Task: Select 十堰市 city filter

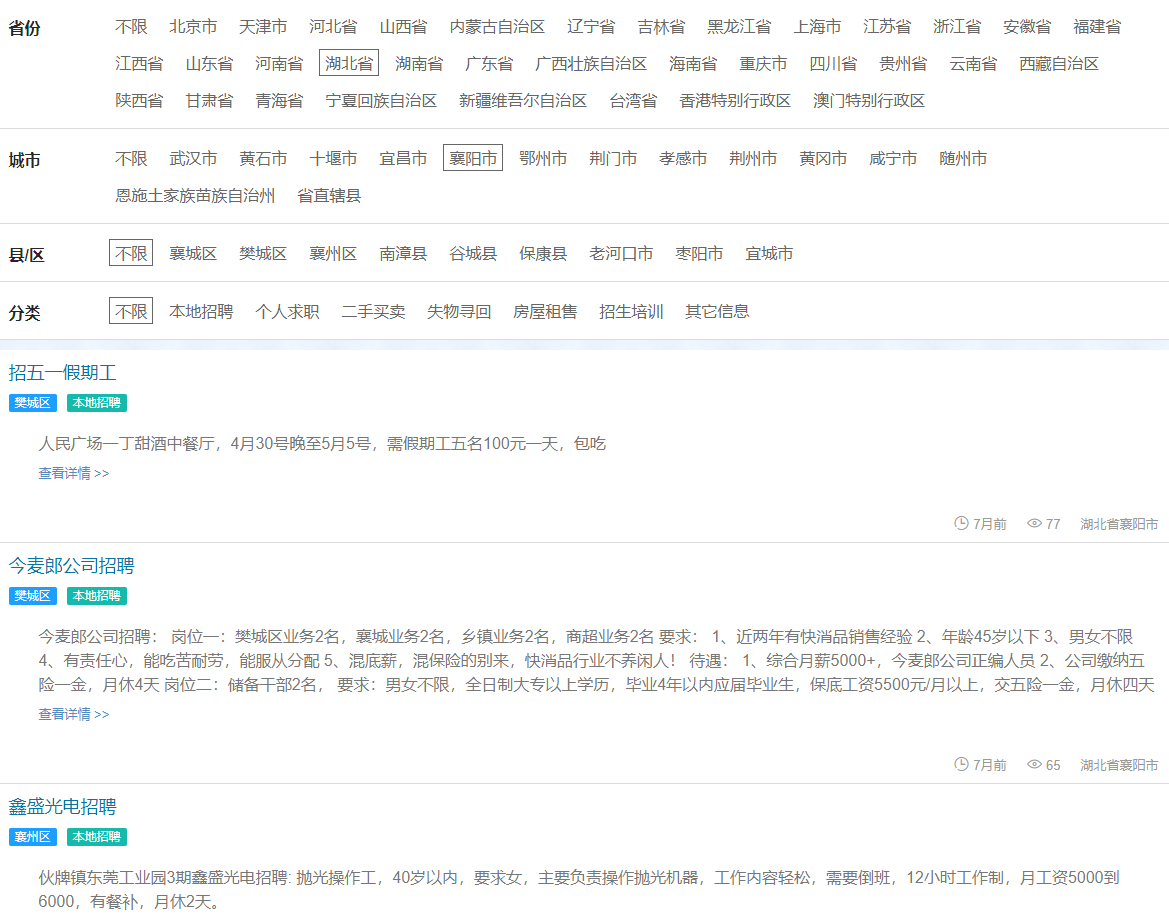Action: (x=333, y=159)
